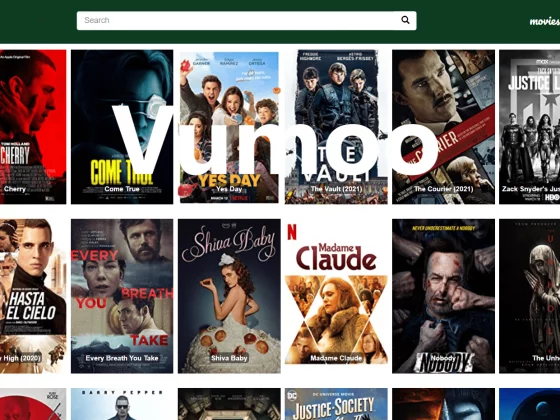Screen dimensions: 560x420
Task: Open The Unholy movie poster
Action: [x=530, y=296]
